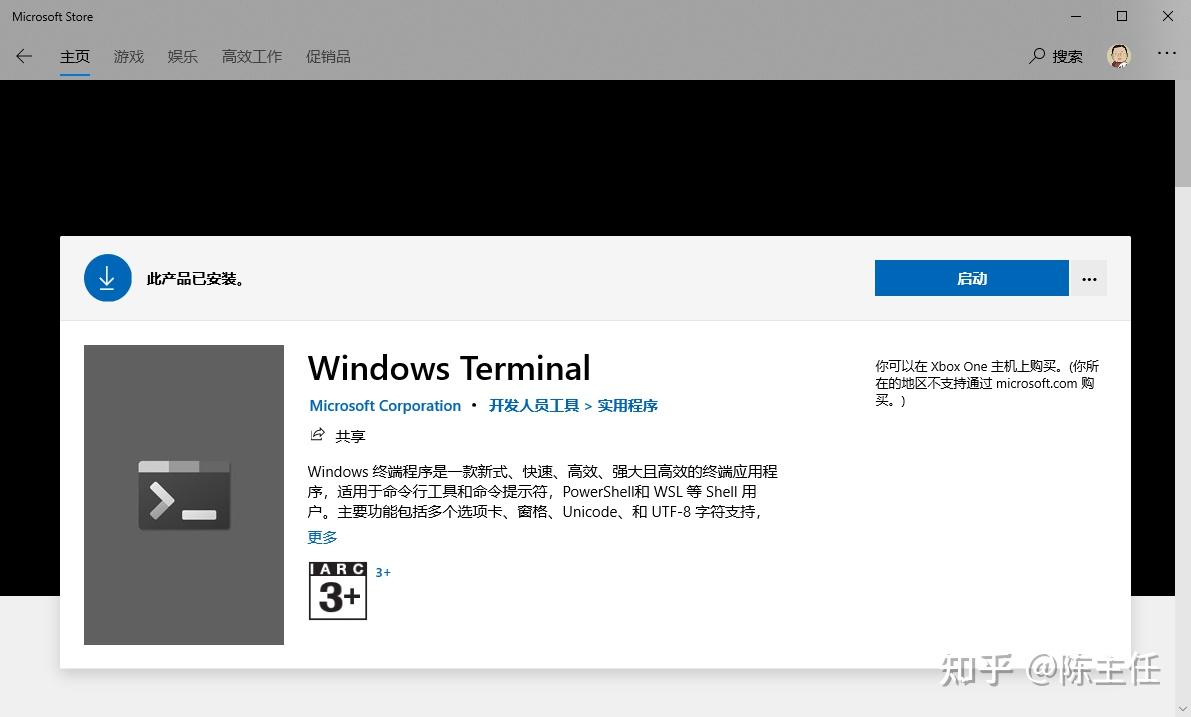Screen dimensions: 1191x717
Task: Open the Microsoft Corporation publisher link
Action: pyautogui.click(x=385, y=405)
